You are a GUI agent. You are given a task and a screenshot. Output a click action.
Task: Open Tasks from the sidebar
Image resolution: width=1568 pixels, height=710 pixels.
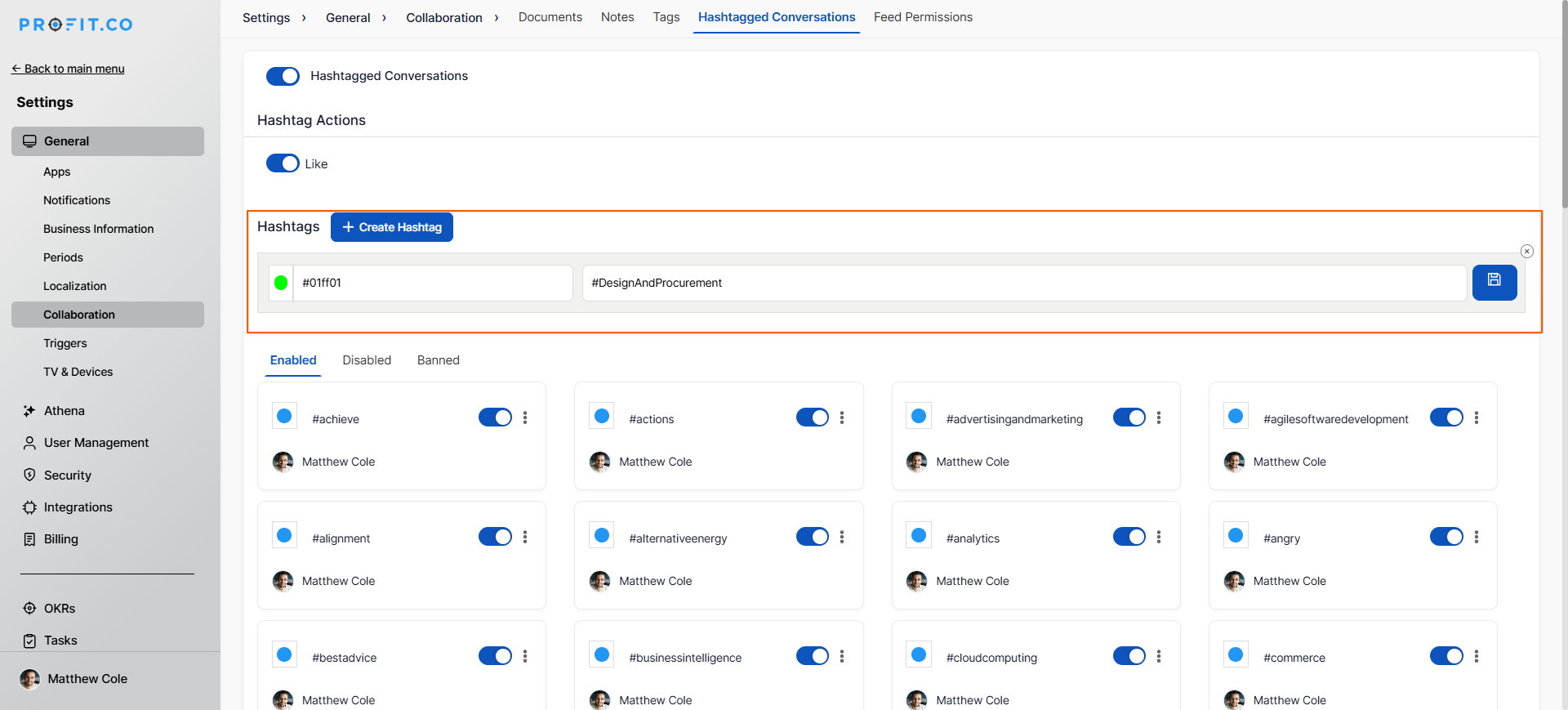60,641
